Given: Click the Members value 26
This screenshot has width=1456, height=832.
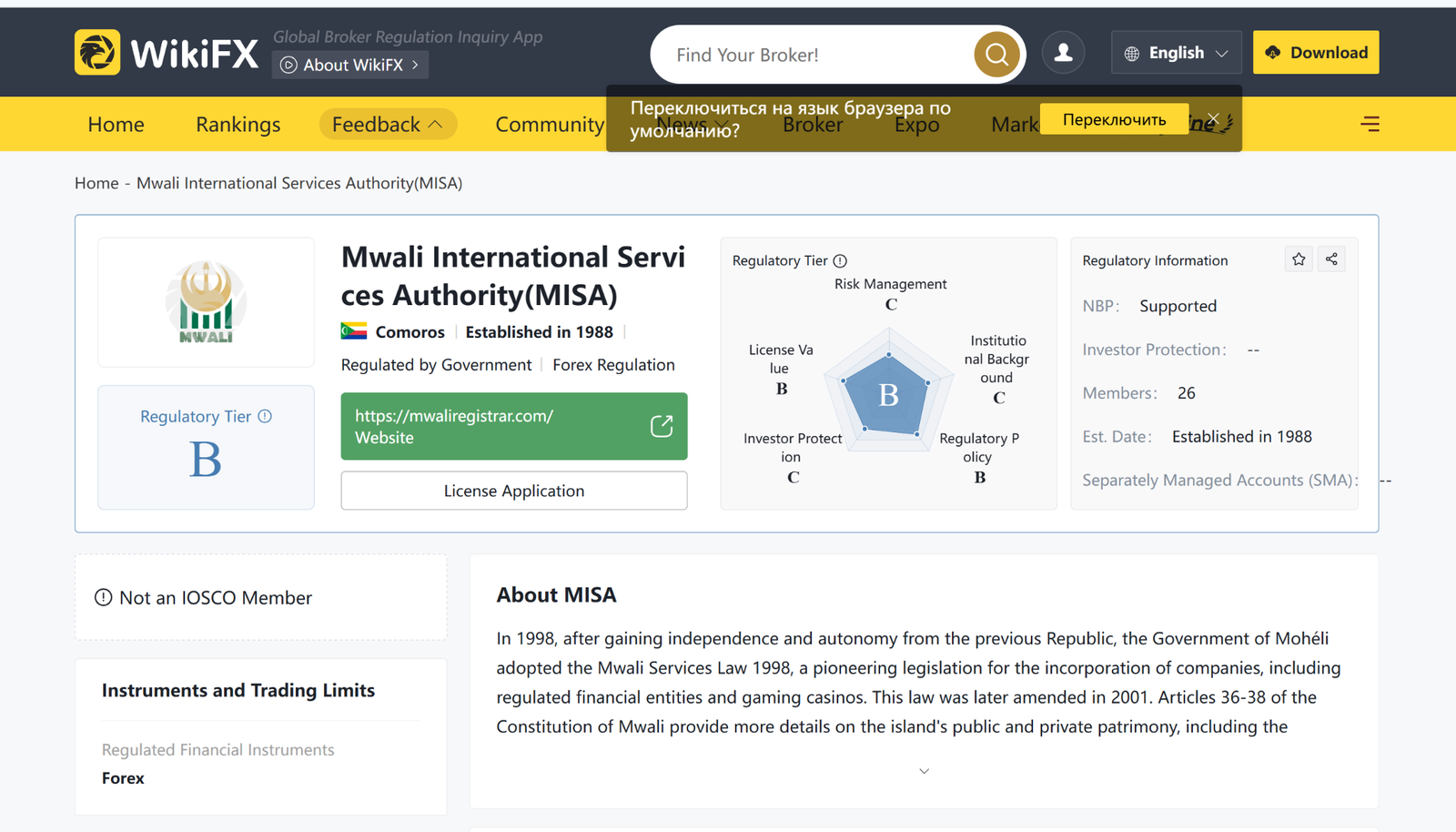Looking at the screenshot, I should pyautogui.click(x=1187, y=393).
